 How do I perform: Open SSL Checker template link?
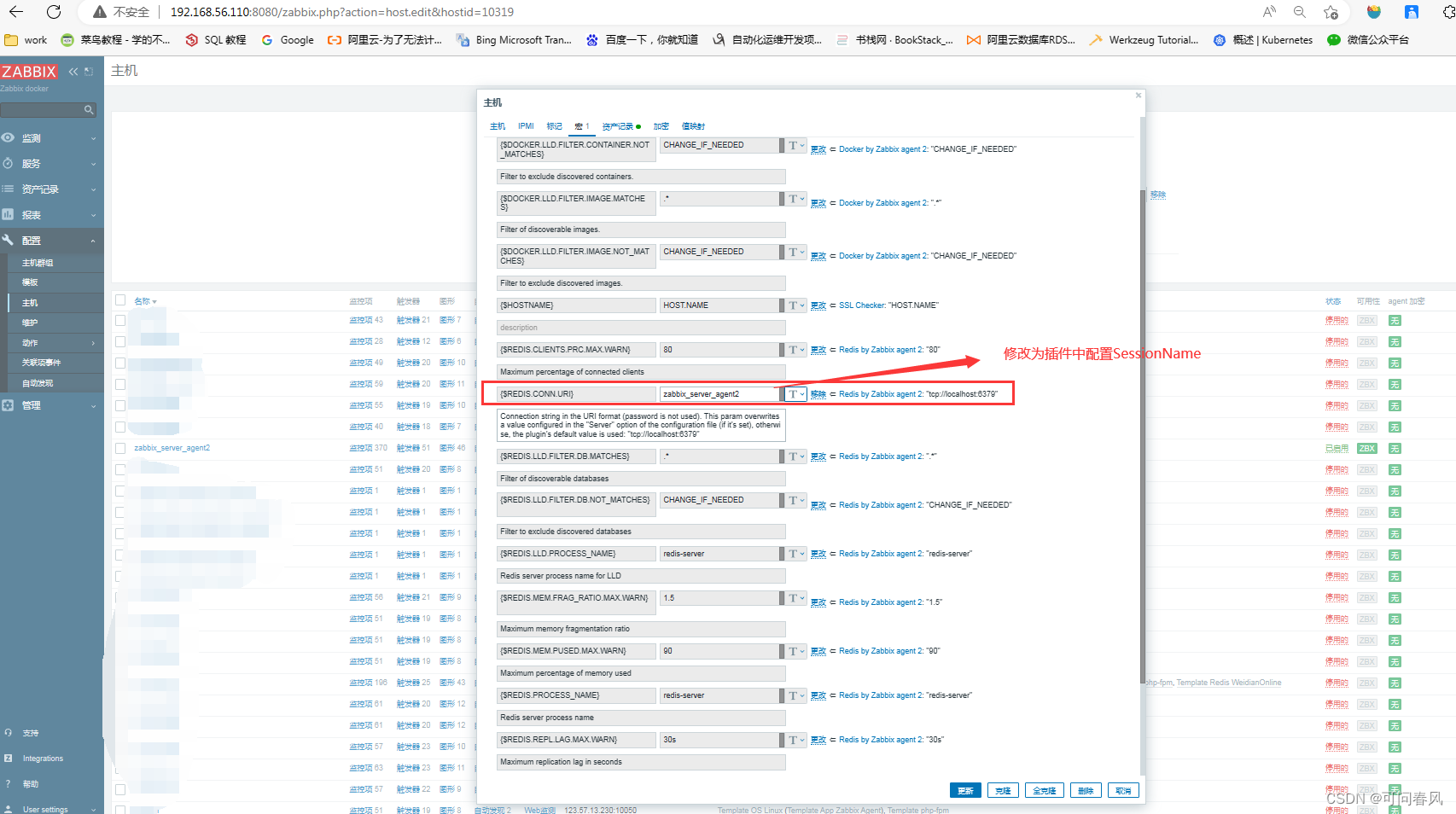pos(862,305)
